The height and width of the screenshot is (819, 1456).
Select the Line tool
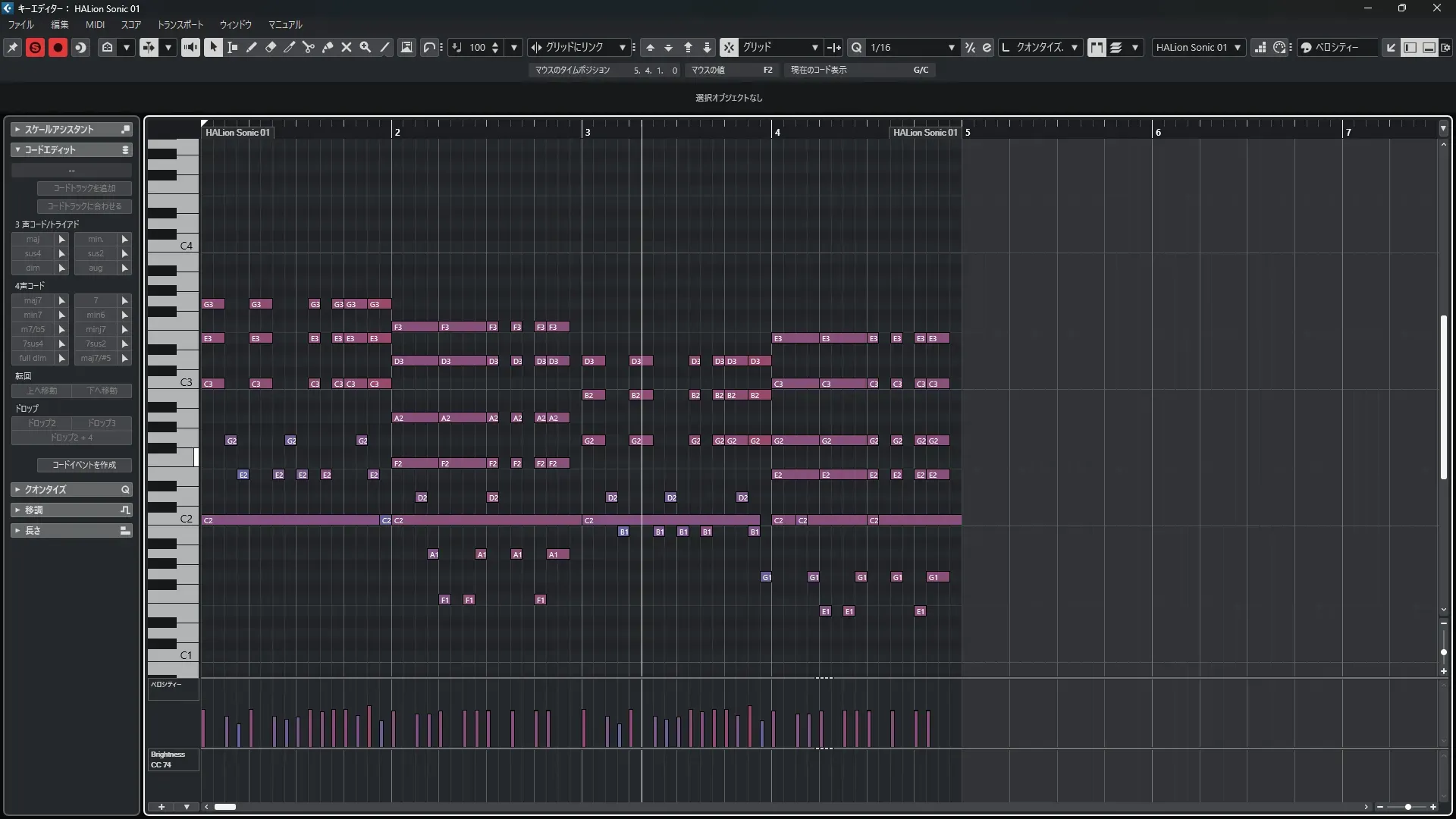point(384,47)
